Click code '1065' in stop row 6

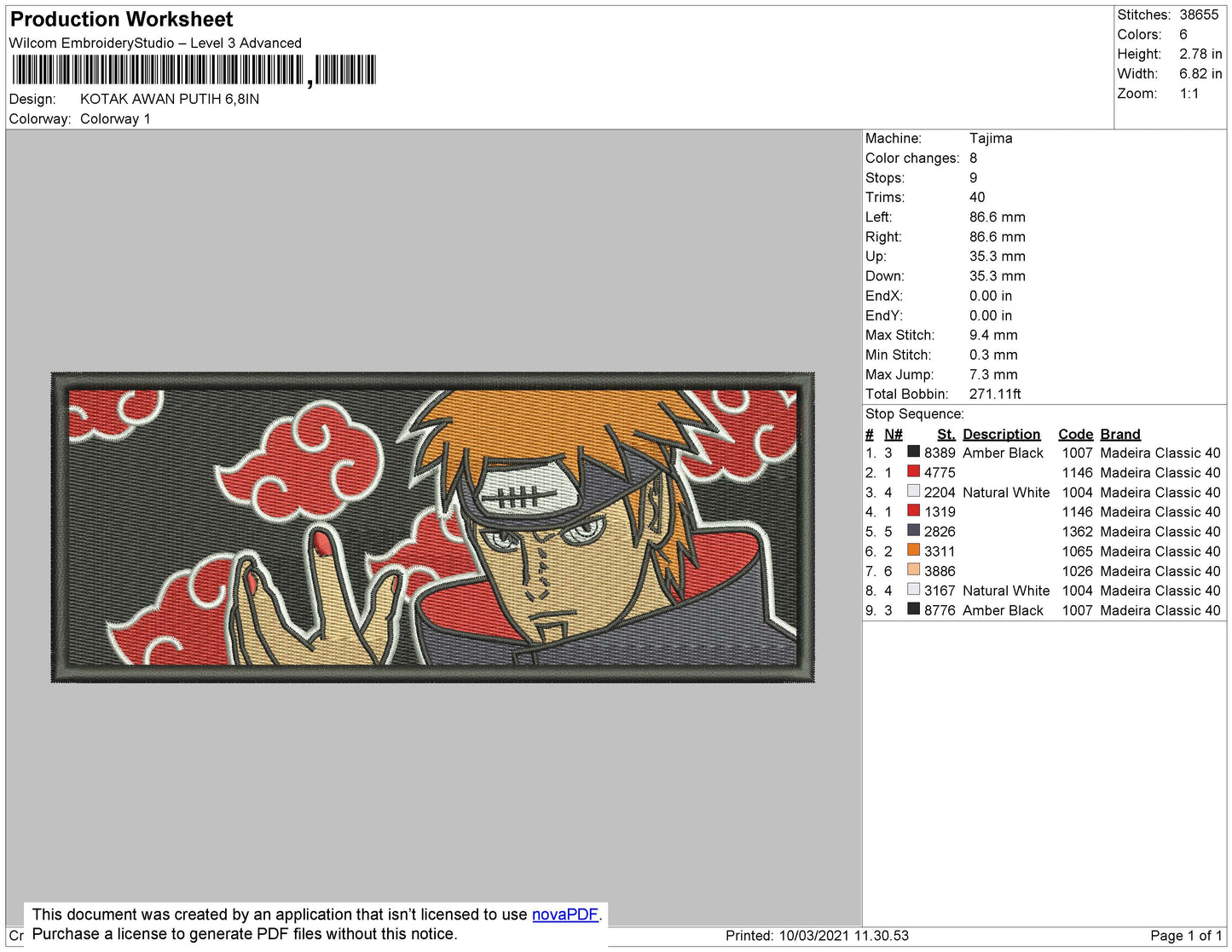point(1077,551)
